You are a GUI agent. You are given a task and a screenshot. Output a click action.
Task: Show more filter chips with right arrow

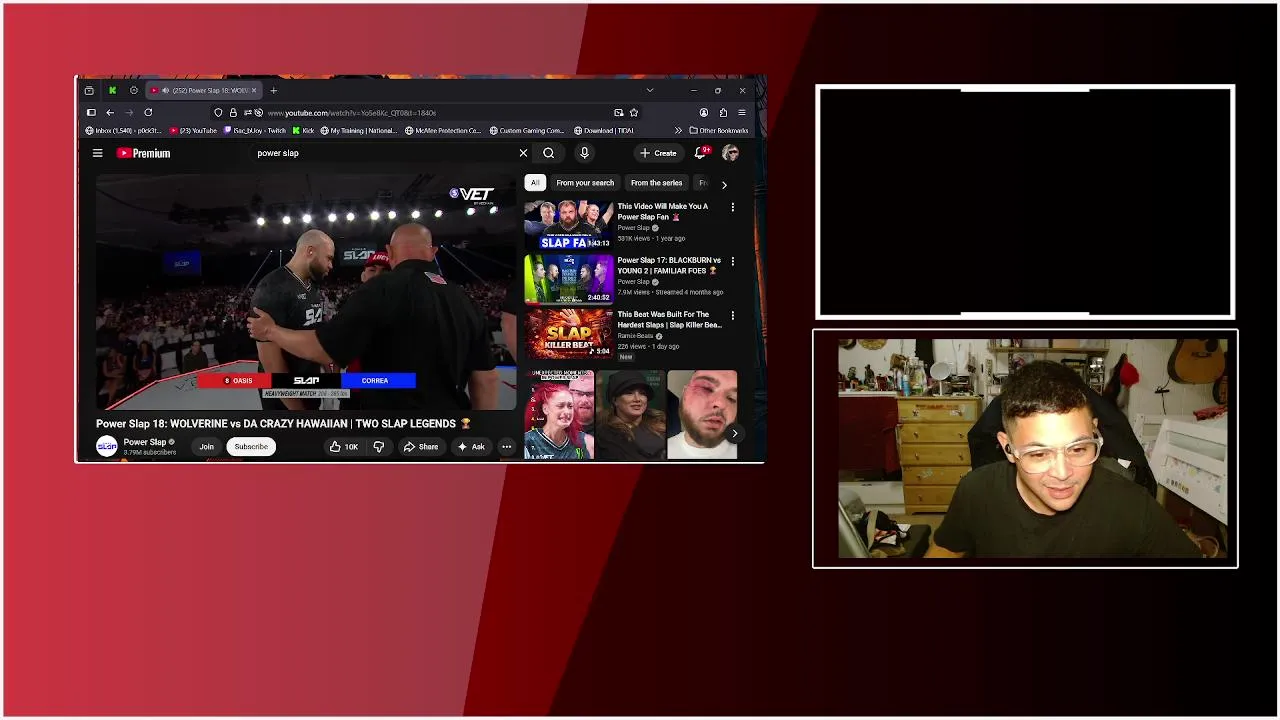coord(724,184)
